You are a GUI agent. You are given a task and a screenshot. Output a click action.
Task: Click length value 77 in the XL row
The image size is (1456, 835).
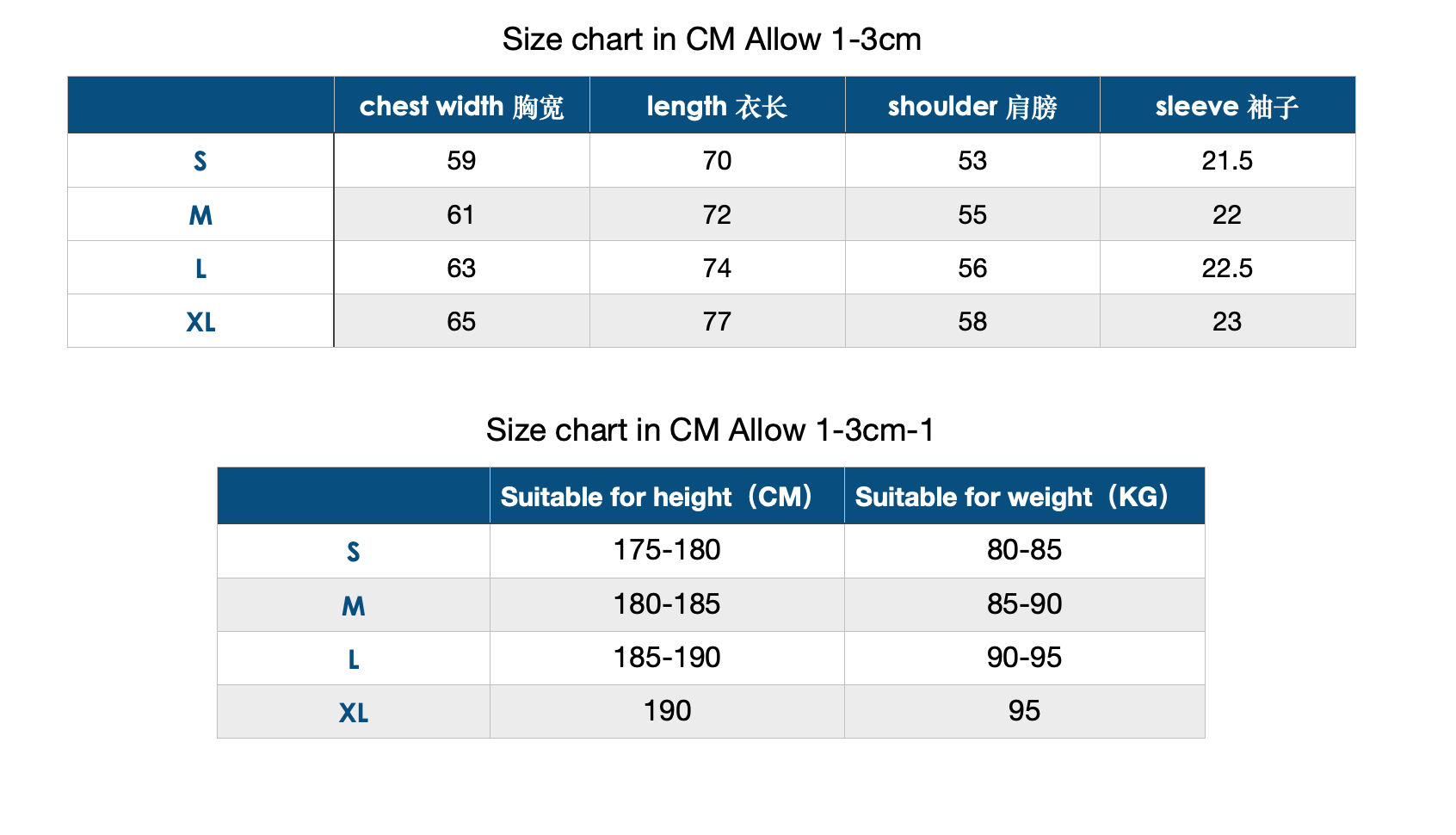(717, 321)
